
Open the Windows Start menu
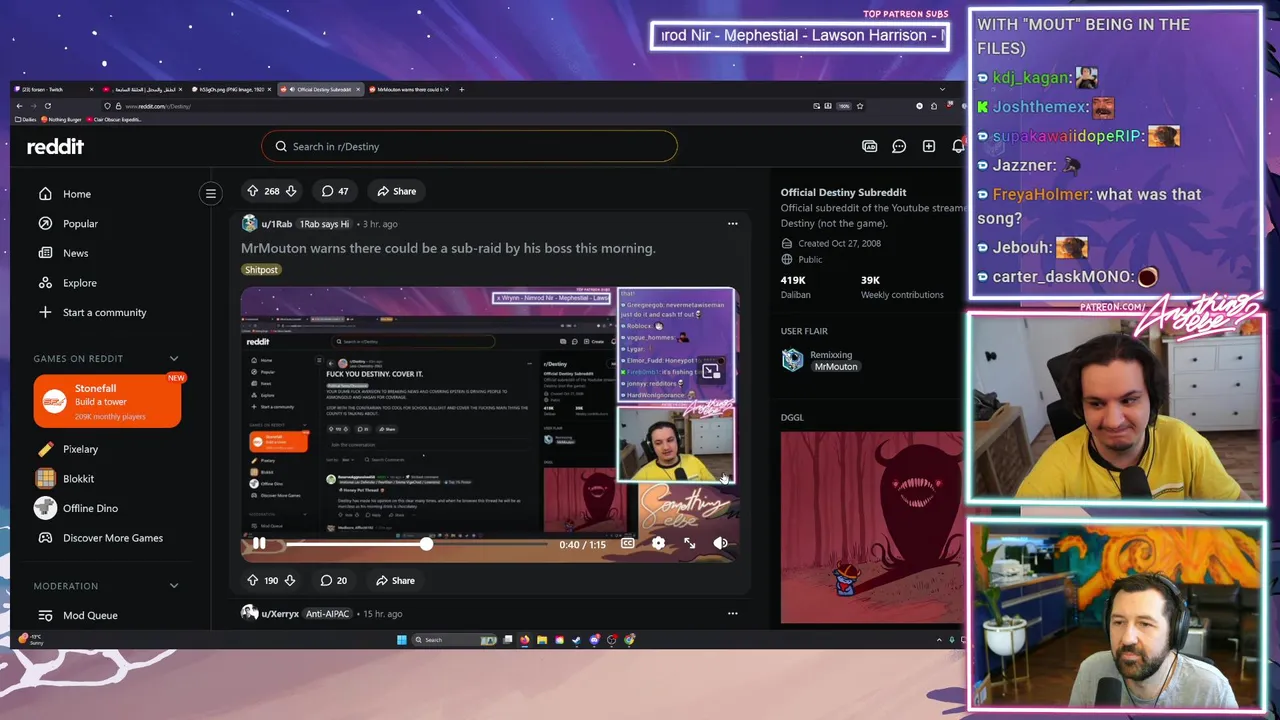point(402,640)
